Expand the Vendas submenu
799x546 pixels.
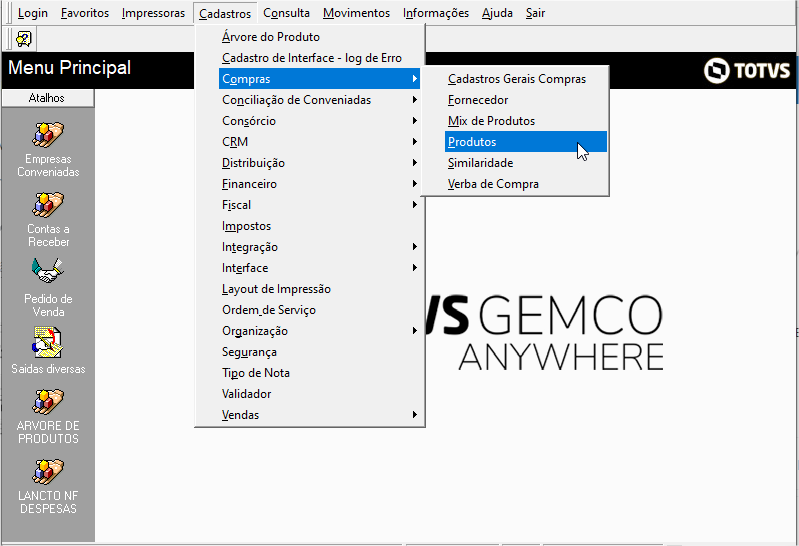(x=319, y=414)
